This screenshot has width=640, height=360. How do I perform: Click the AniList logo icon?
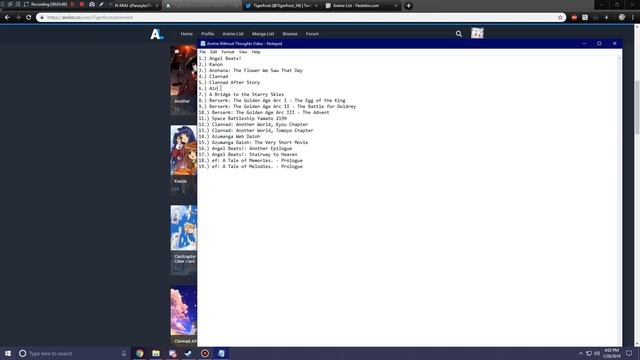pyautogui.click(x=157, y=34)
